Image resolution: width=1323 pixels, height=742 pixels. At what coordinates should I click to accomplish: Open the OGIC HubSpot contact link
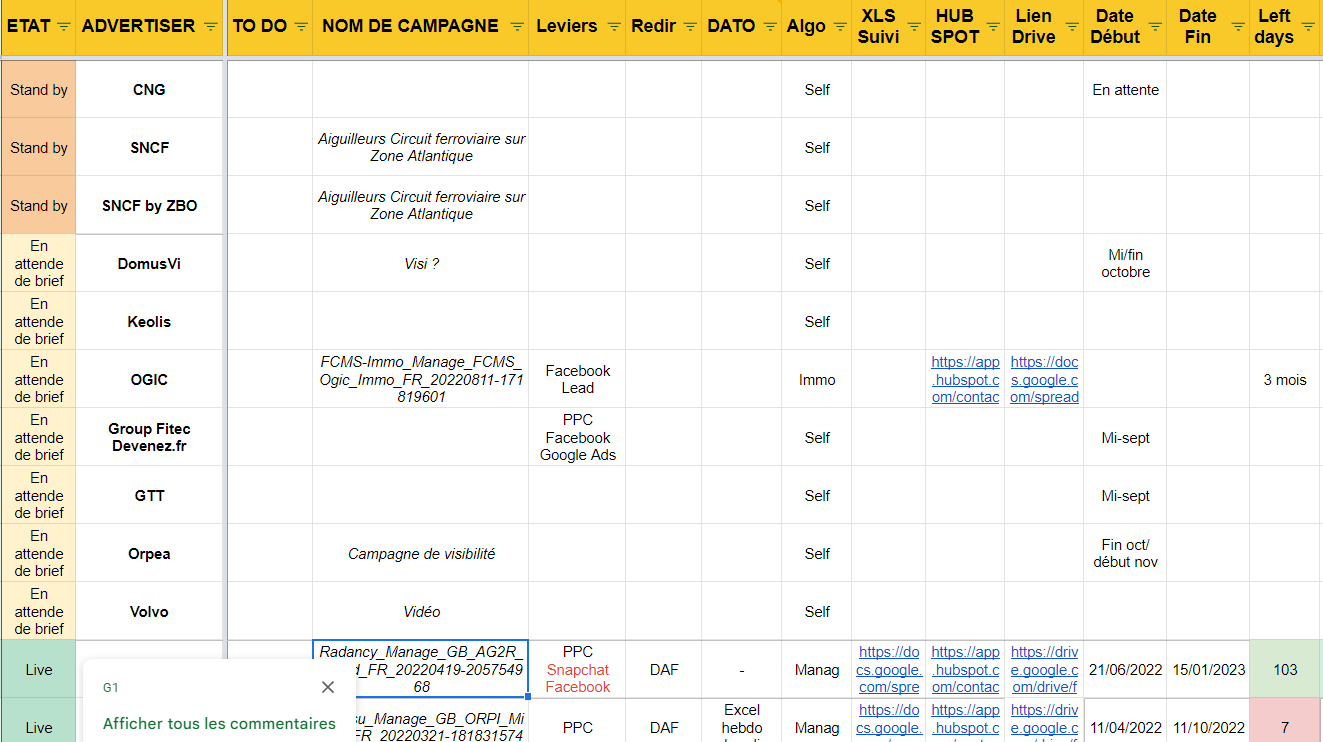(965, 380)
